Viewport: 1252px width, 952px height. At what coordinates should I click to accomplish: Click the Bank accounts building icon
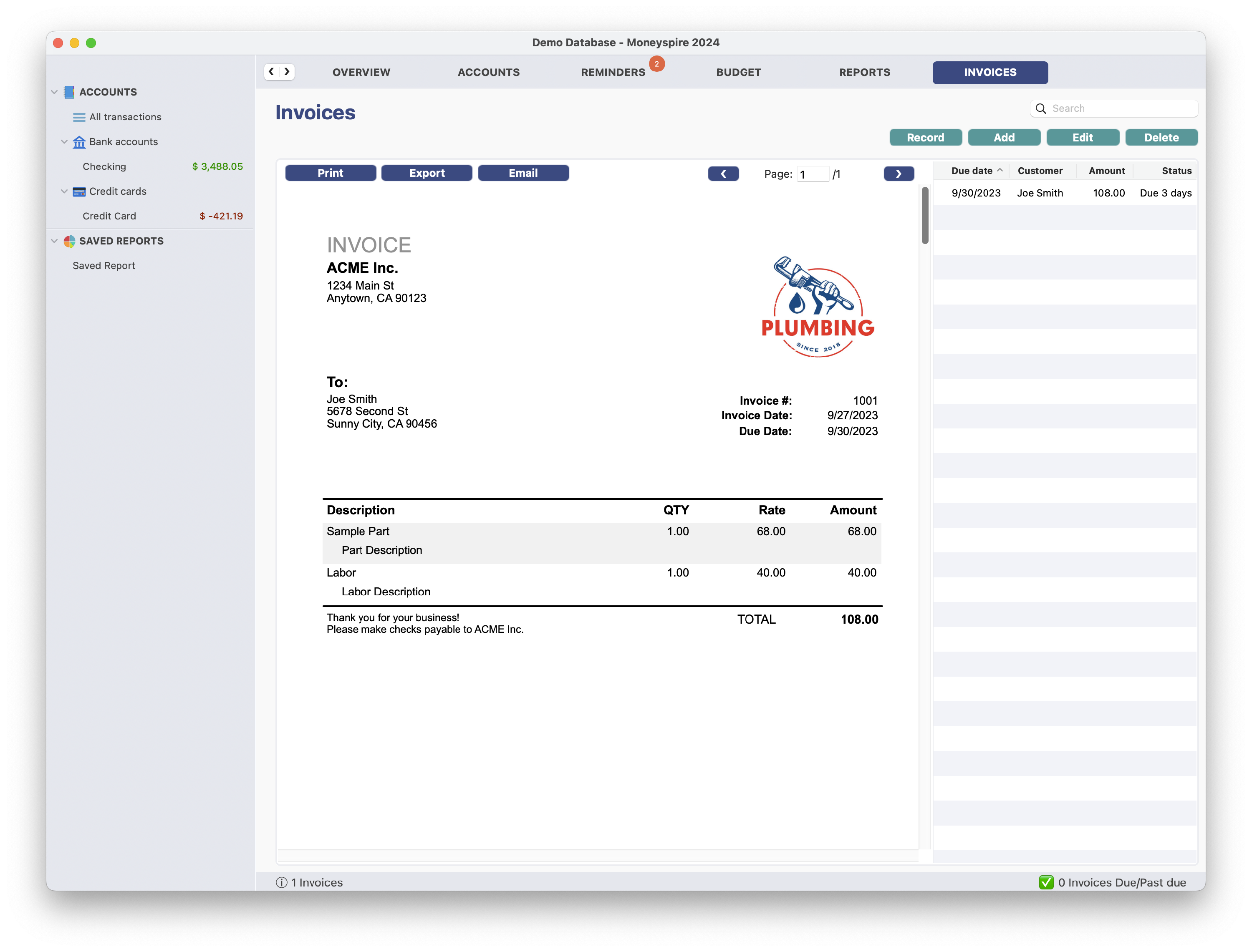coord(79,142)
